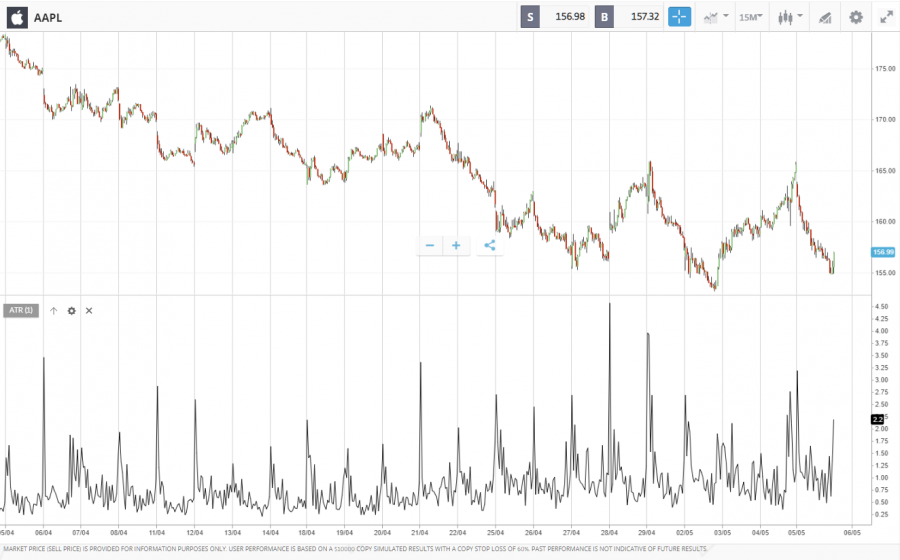
Task: Click the S sell button
Action: [530, 17]
